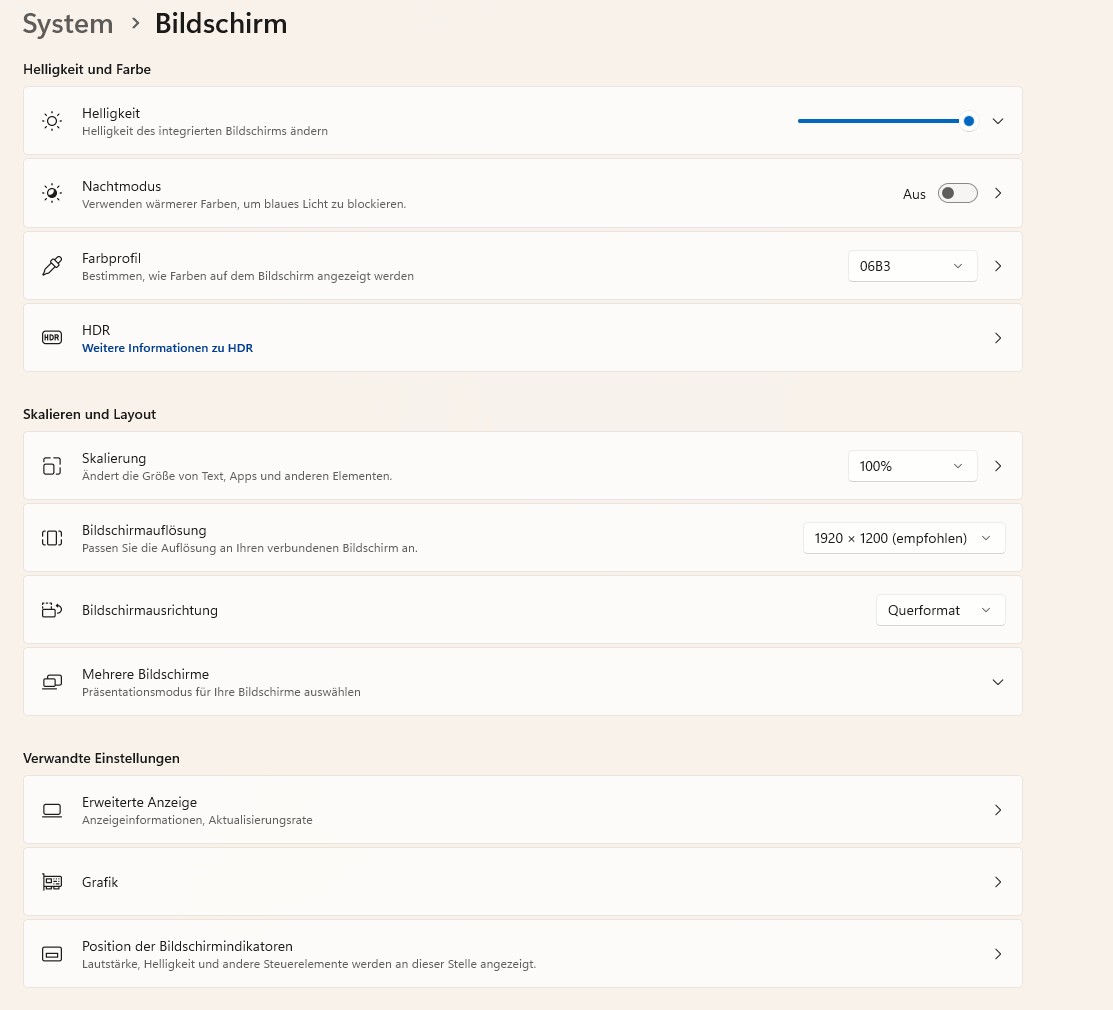Open the HDR settings chevron
Image resolution: width=1113 pixels, height=1010 pixels.
998,338
